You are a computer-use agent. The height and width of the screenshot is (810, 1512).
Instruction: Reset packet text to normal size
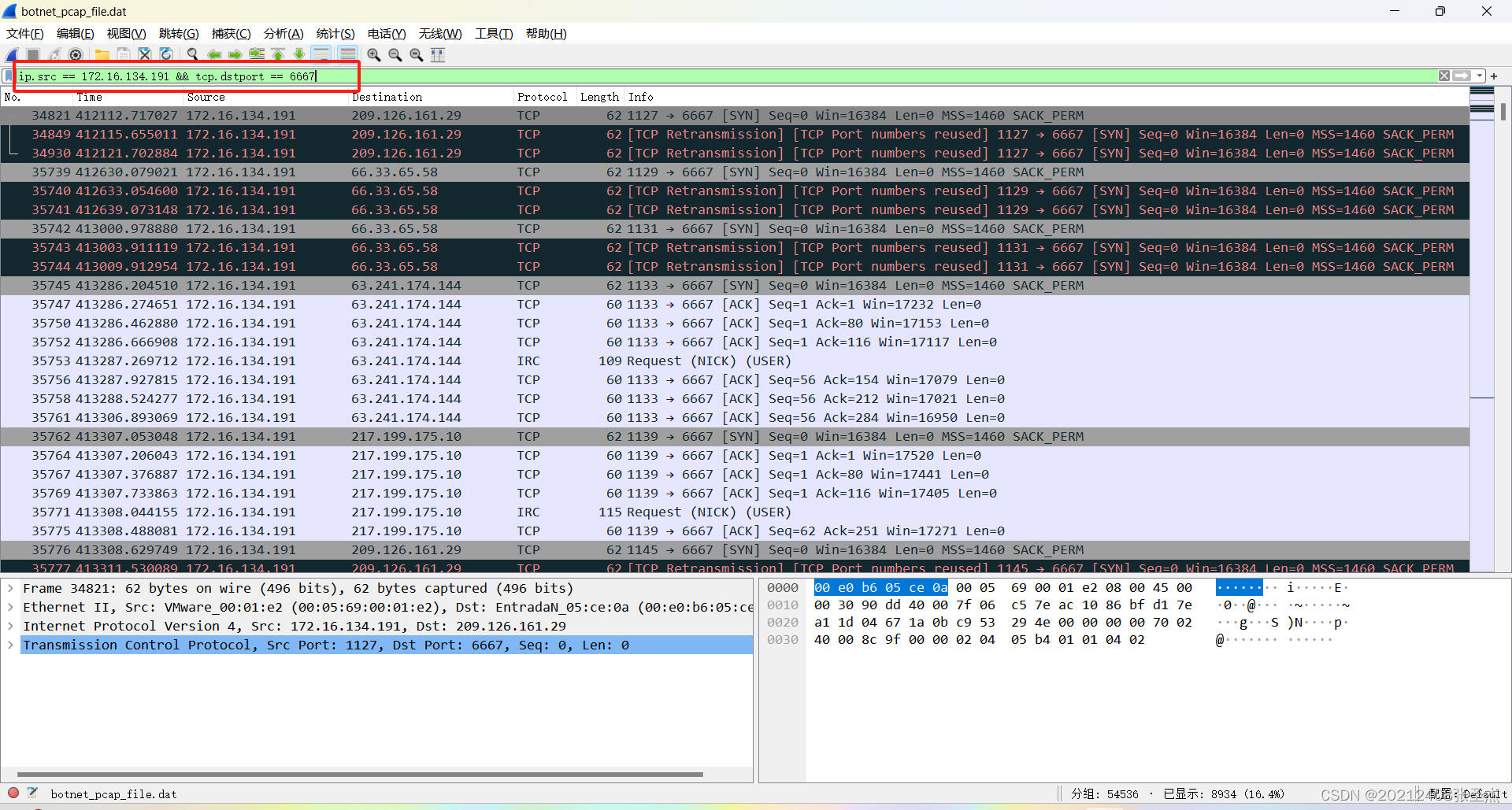click(417, 54)
